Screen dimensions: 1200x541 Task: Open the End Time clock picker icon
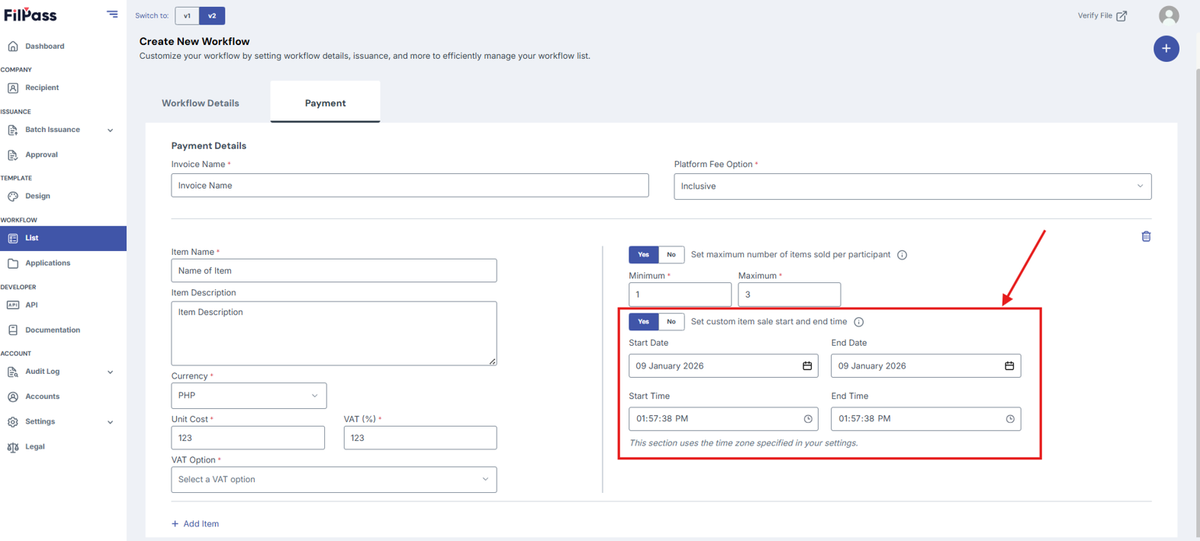[1010, 419]
